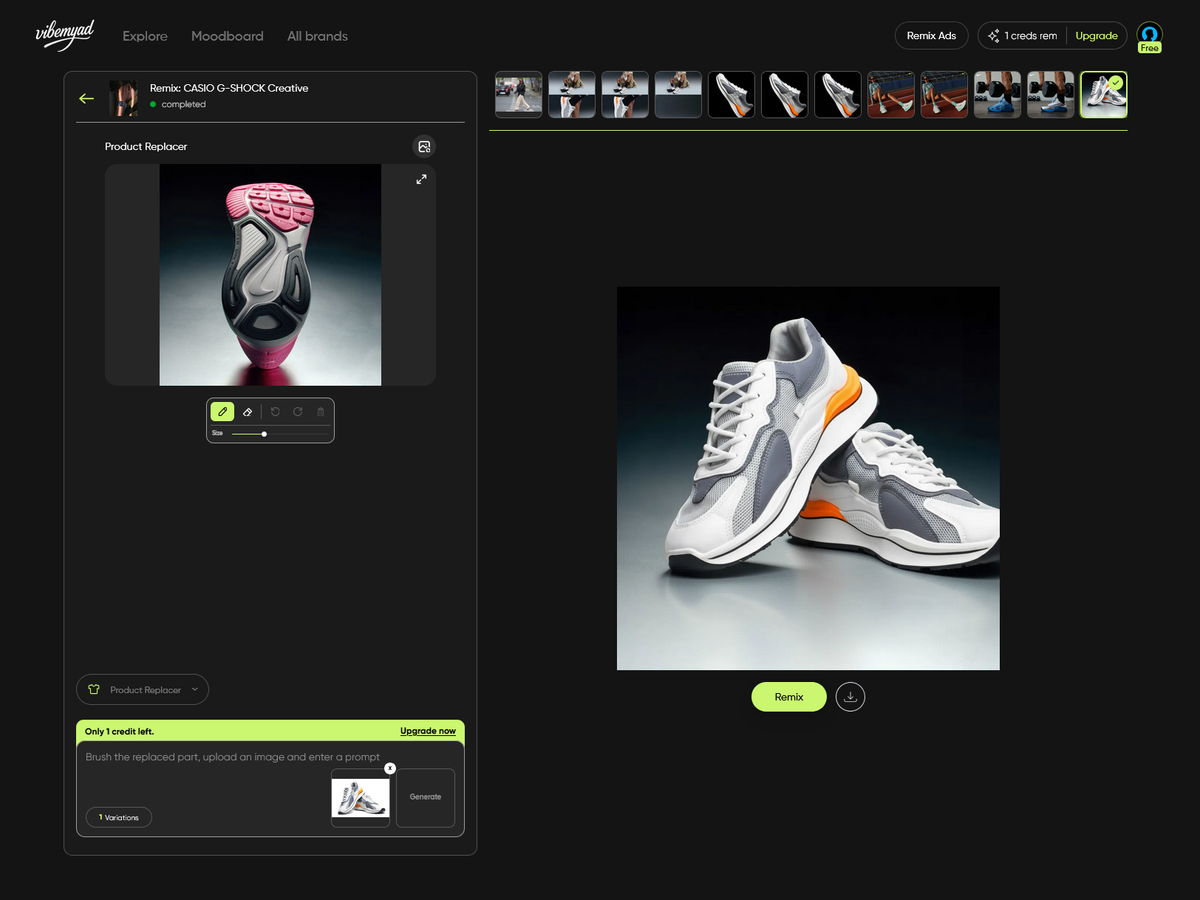
Task: Download the generated sneaker image
Action: click(x=850, y=696)
